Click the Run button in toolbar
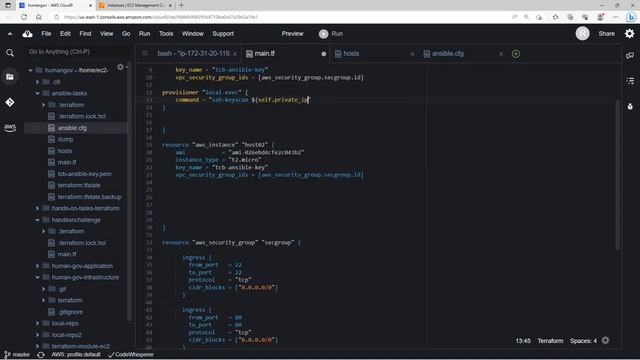The image size is (640, 360). [x=331, y=34]
